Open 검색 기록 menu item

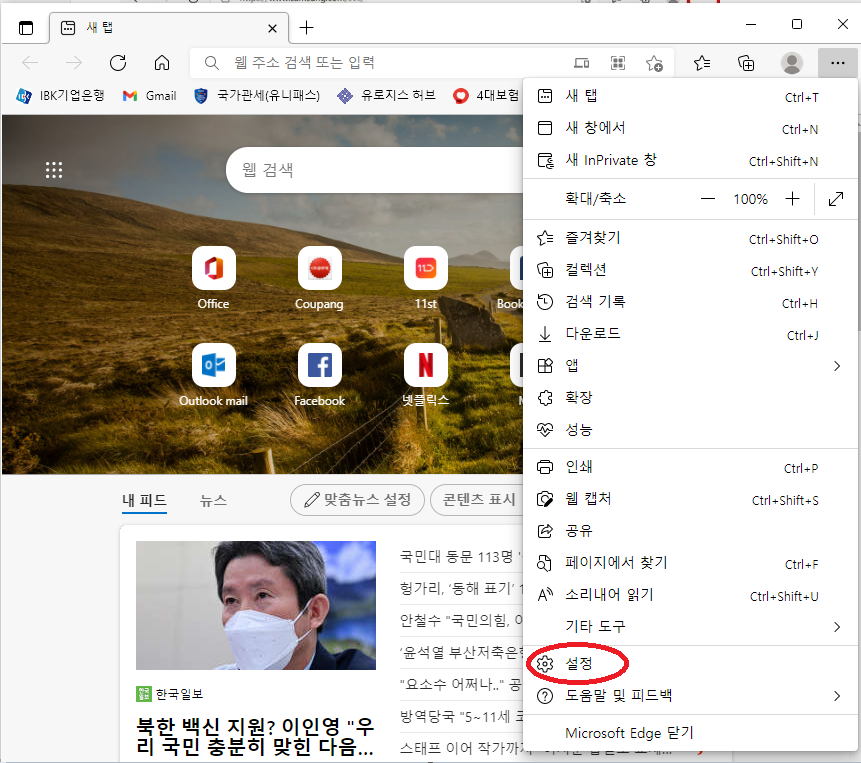[x=690, y=302]
